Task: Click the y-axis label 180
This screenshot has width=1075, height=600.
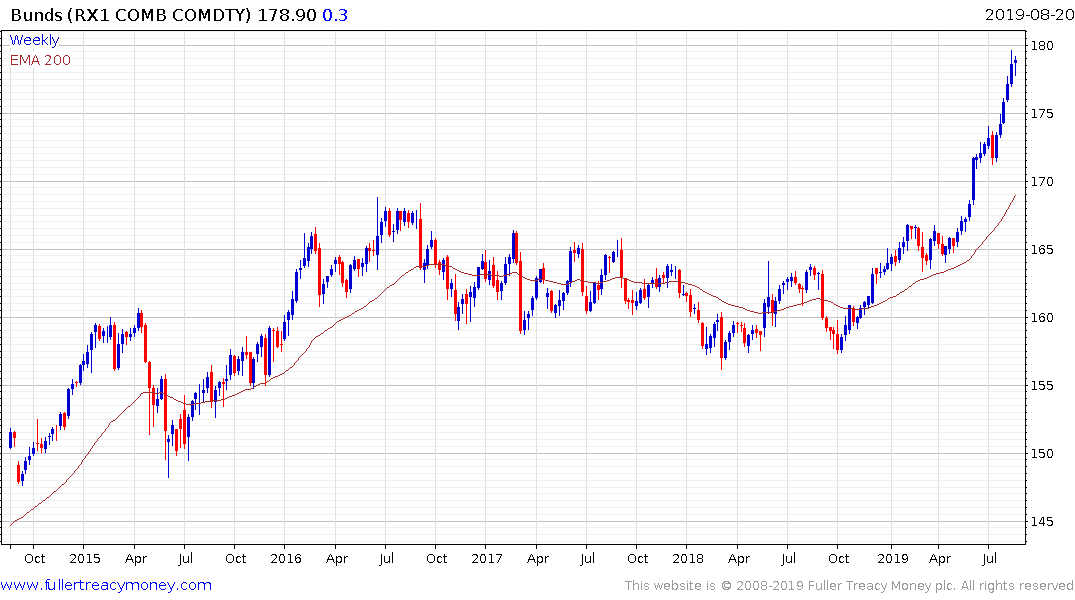Action: click(x=1042, y=45)
